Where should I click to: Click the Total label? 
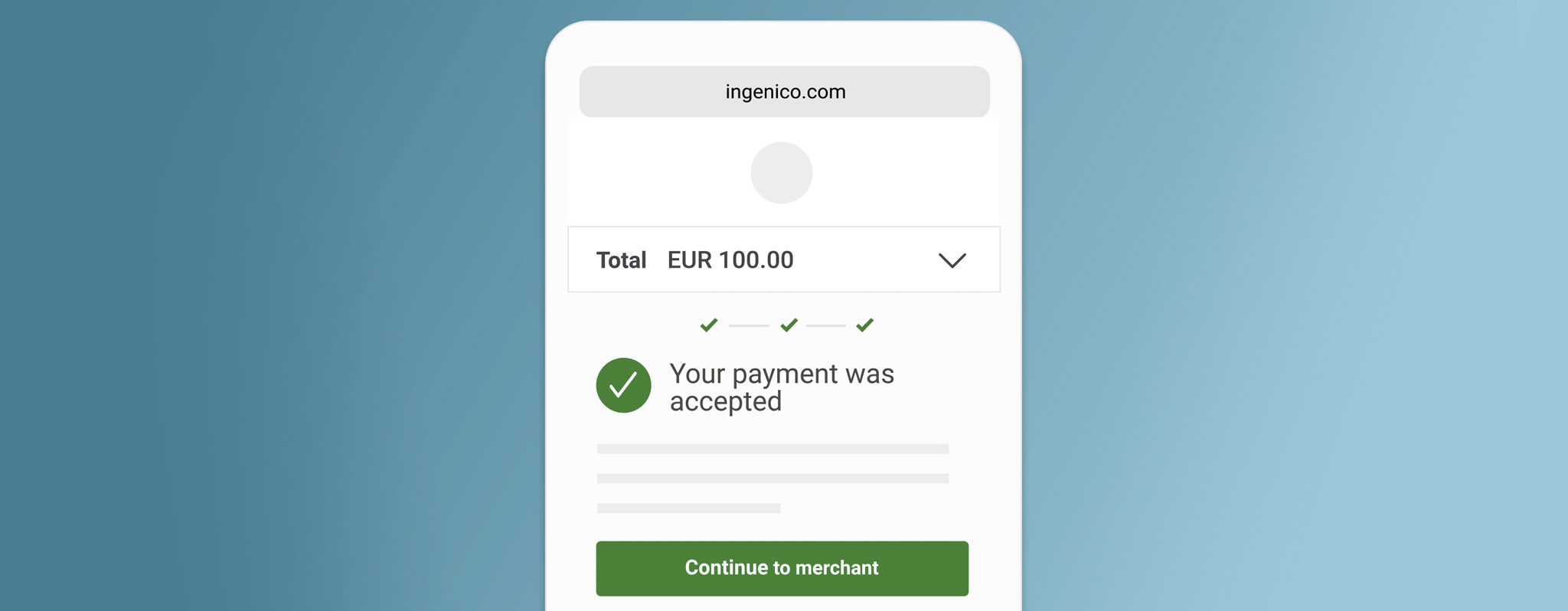coord(622,260)
